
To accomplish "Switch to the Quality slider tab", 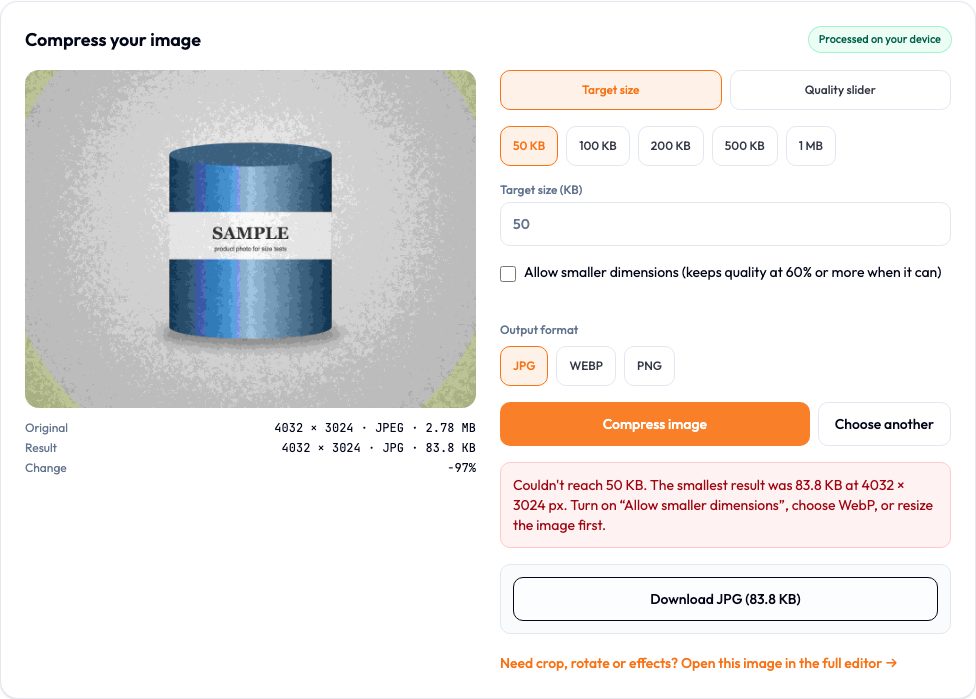I will (840, 90).
